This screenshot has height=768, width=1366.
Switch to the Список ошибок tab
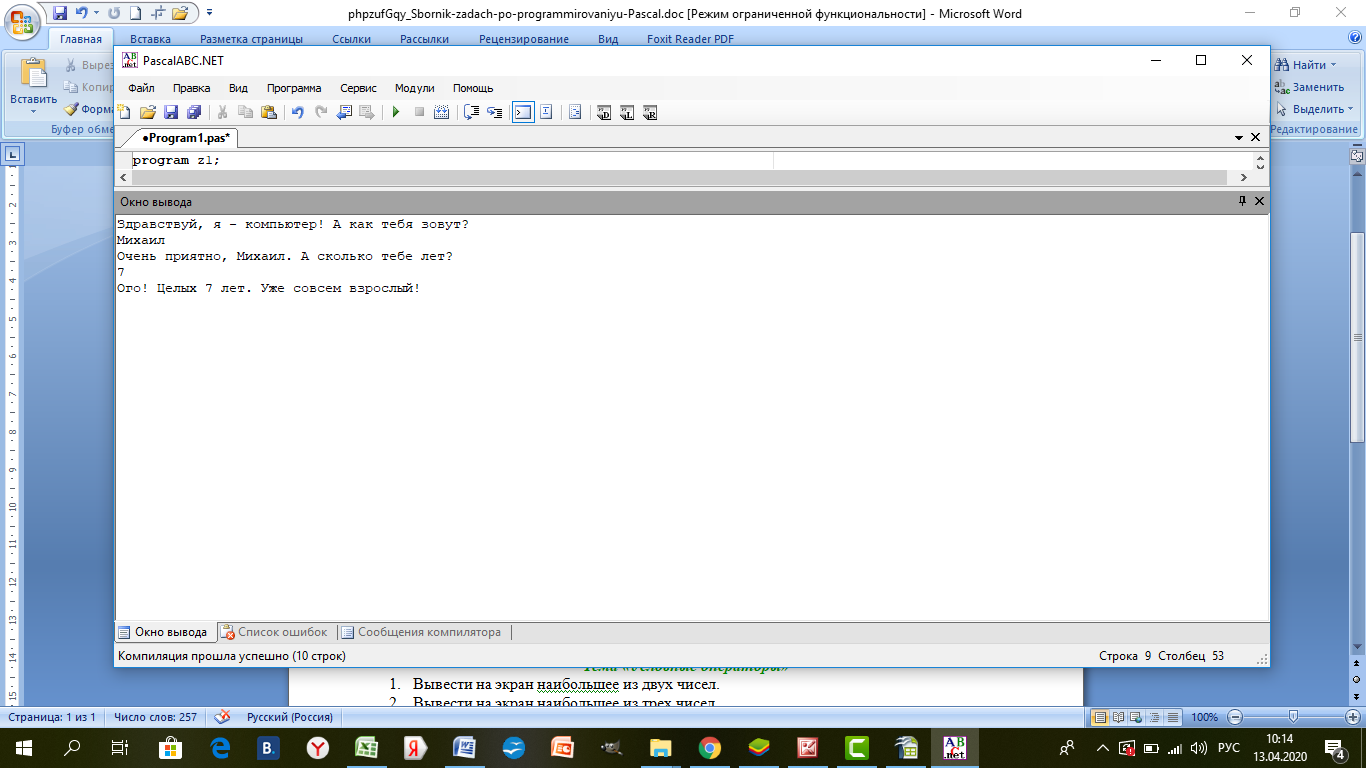click(x=273, y=632)
